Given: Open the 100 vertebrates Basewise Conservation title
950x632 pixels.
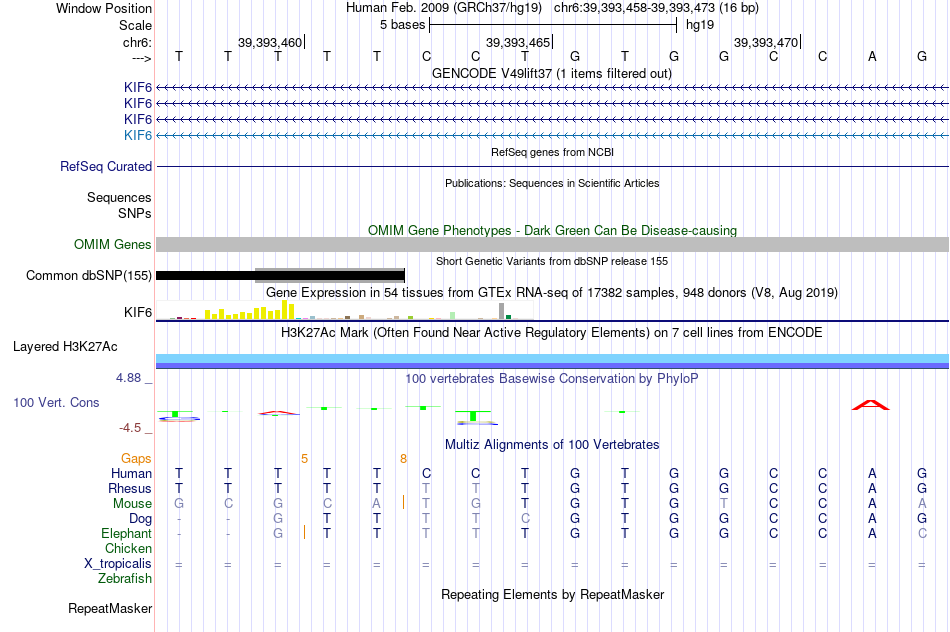Looking at the screenshot, I should (x=552, y=379).
